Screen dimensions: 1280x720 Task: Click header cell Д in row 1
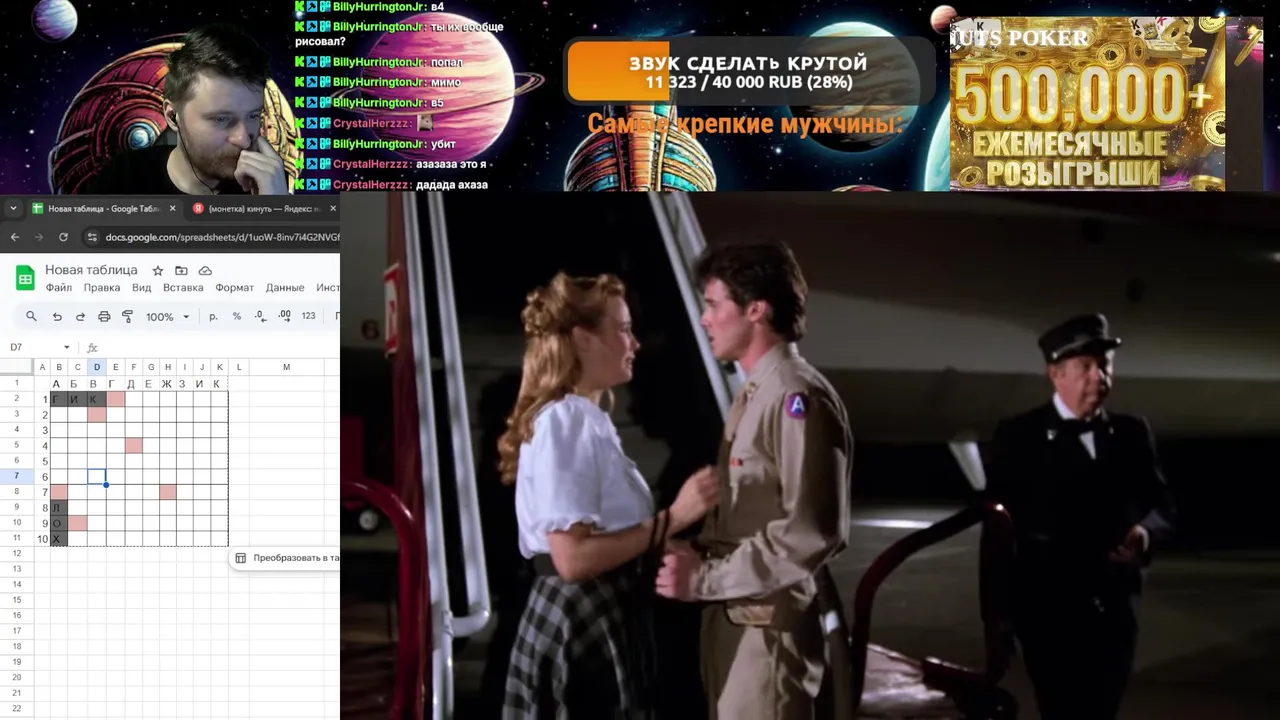pyautogui.click(x=131, y=383)
